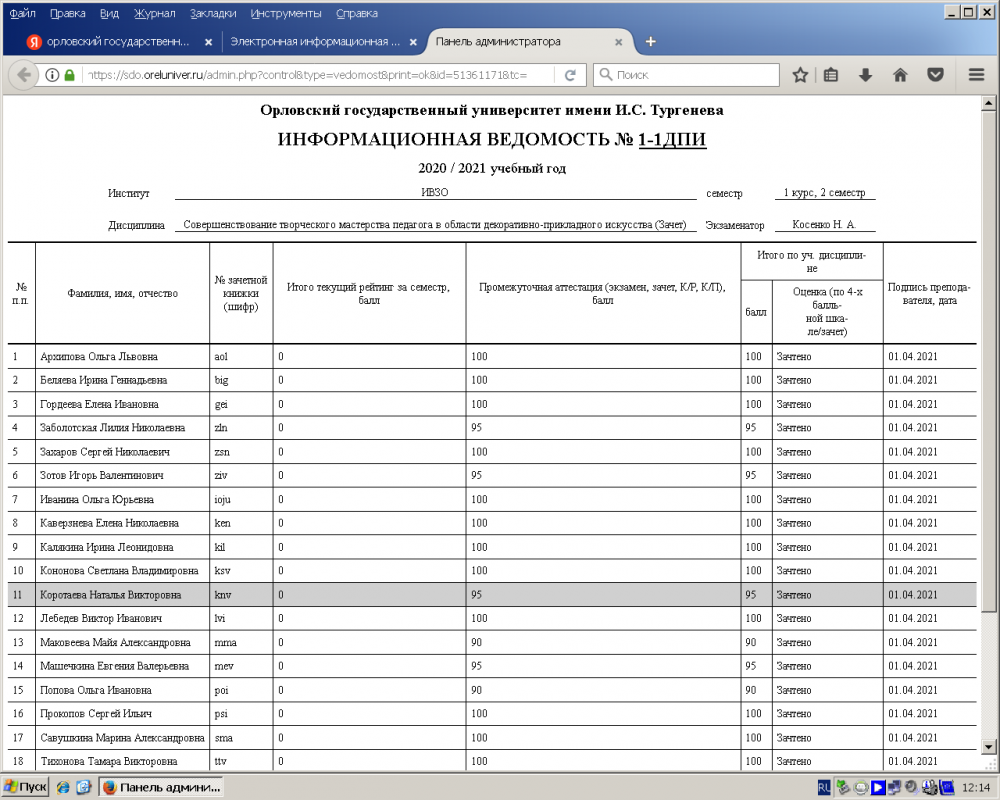1000x800 pixels.
Task: Click the Pocket save icon
Action: pyautogui.click(x=935, y=75)
